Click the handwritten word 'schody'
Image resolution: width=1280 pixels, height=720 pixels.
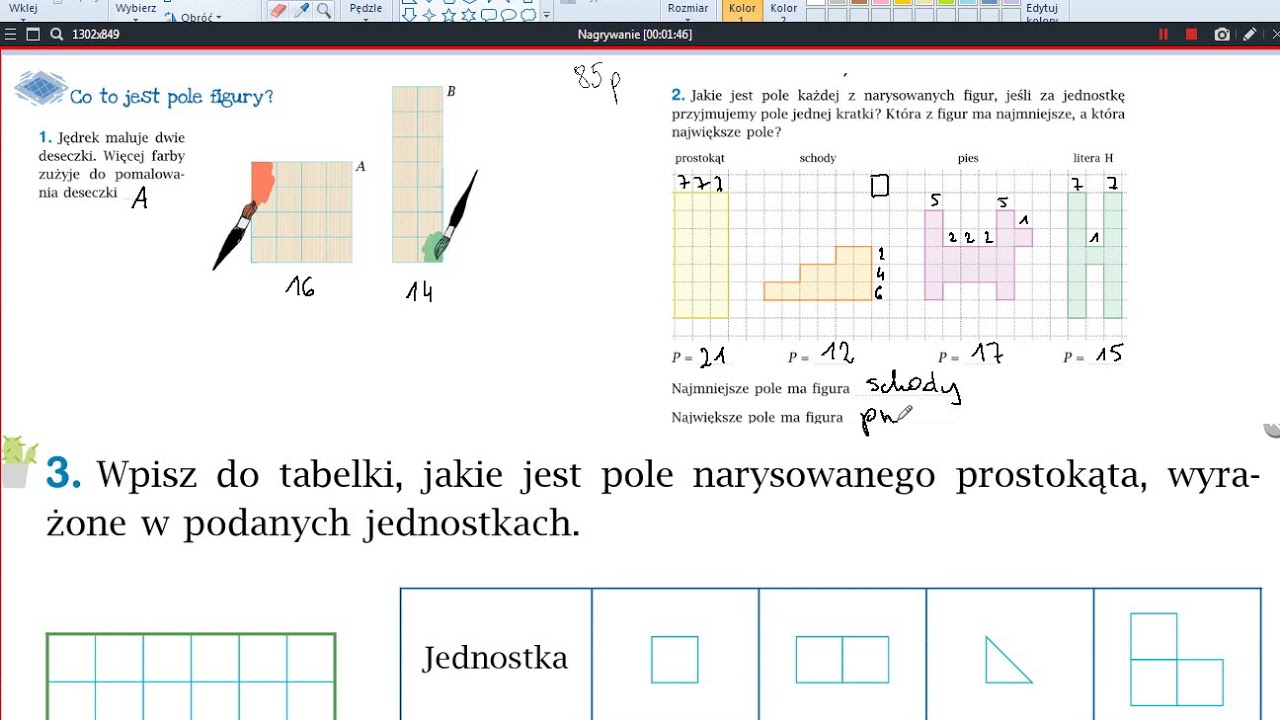914,387
